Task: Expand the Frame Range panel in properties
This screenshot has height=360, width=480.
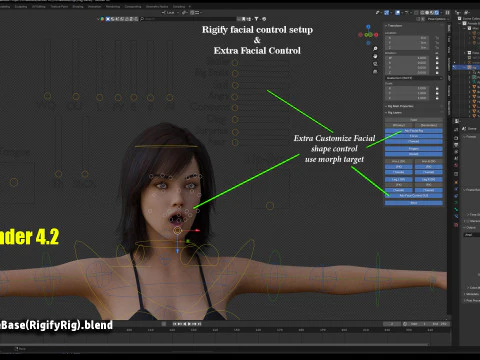Action: pyautogui.click(x=472, y=190)
